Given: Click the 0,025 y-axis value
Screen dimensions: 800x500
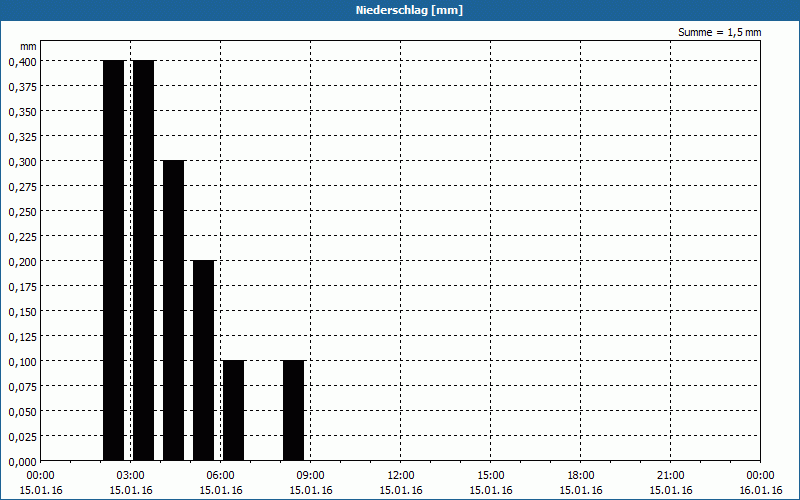Looking at the screenshot, I should coord(22,437).
